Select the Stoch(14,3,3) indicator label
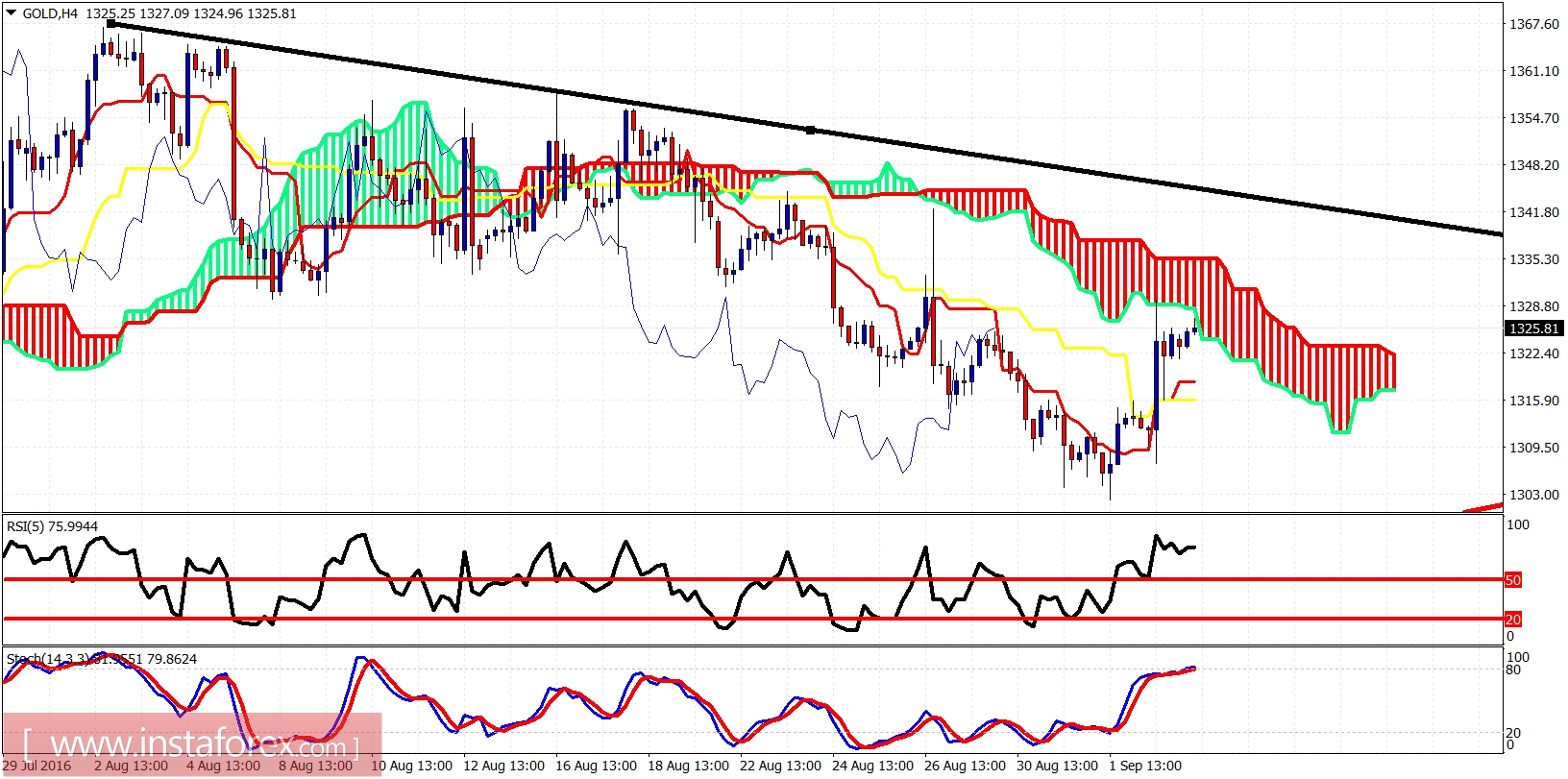The width and height of the screenshot is (1568, 779). coord(102,659)
